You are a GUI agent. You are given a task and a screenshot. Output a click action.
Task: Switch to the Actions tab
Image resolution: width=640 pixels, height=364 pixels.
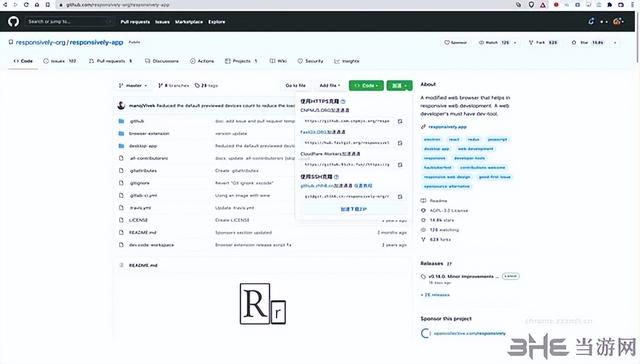pos(202,61)
